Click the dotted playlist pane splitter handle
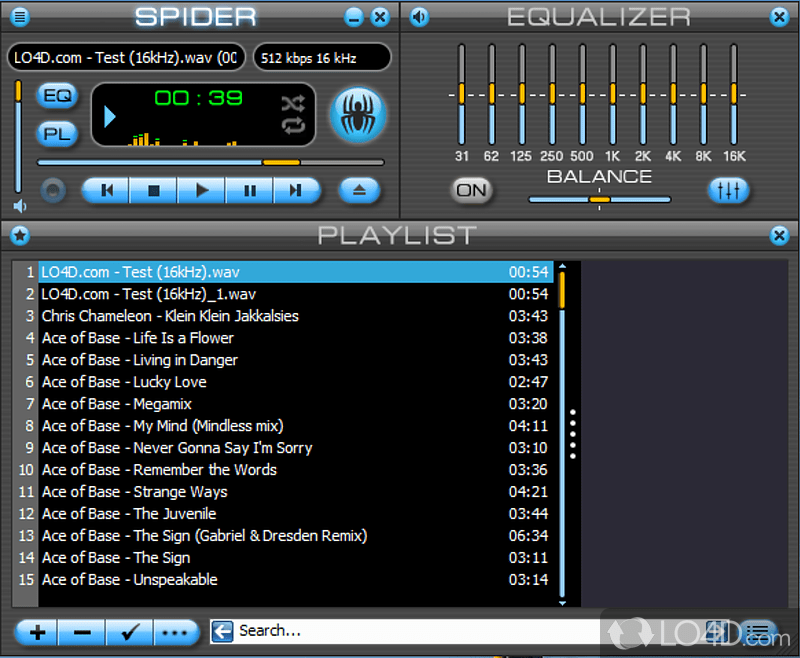This screenshot has height=658, width=800. coord(572,434)
